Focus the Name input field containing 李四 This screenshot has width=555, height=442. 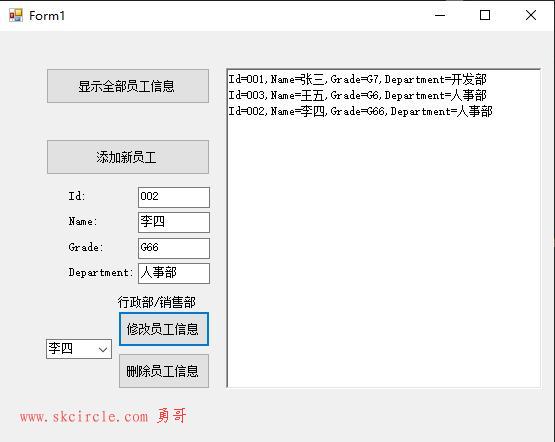pos(174,222)
